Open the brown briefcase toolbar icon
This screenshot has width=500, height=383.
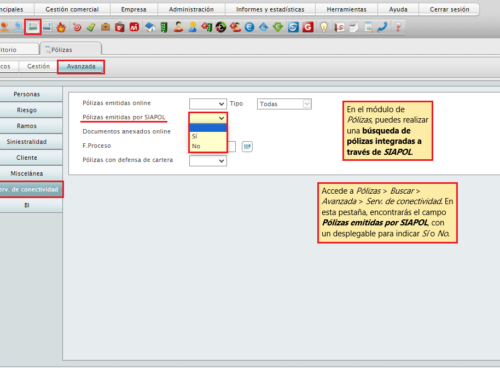[105, 27]
